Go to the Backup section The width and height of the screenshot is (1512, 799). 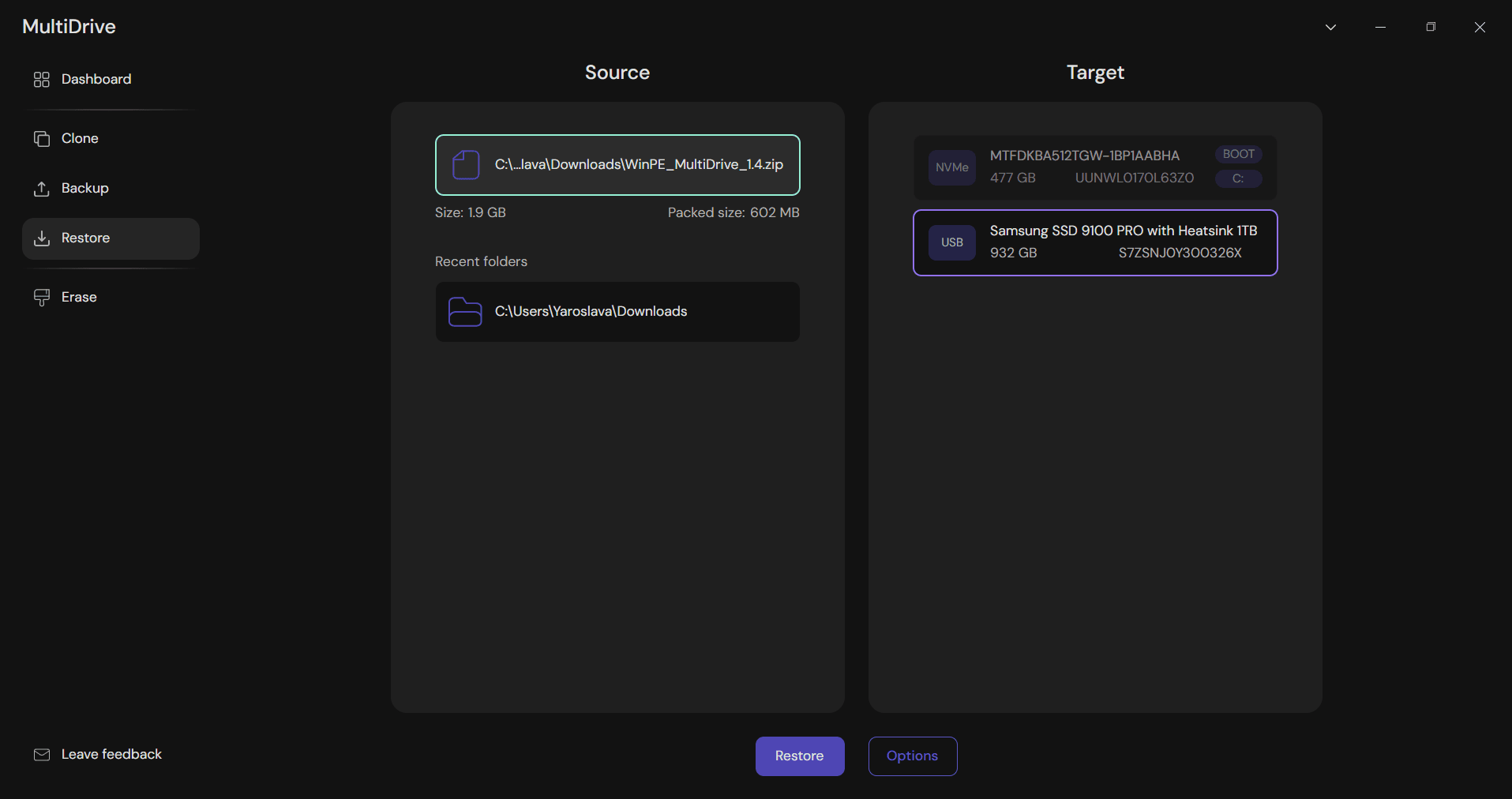pyautogui.click(x=111, y=189)
